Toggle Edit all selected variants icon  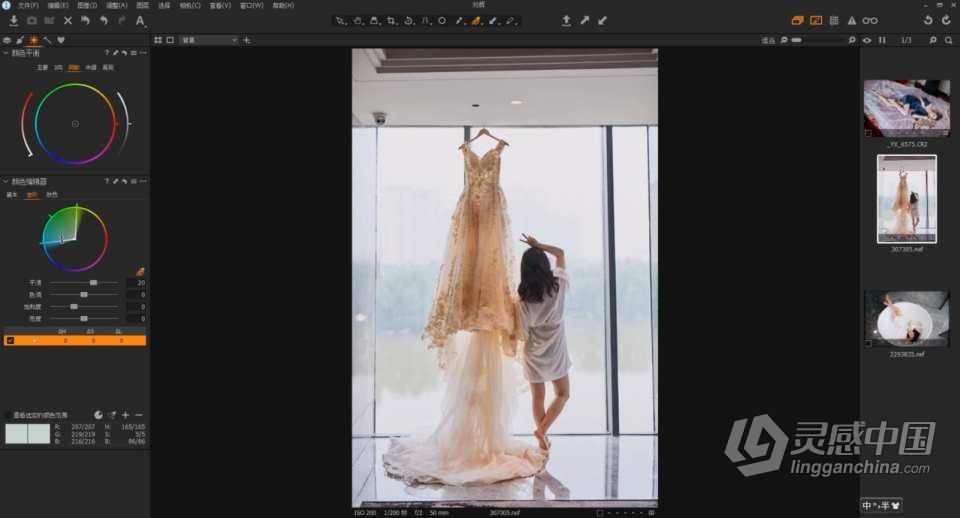point(797,21)
